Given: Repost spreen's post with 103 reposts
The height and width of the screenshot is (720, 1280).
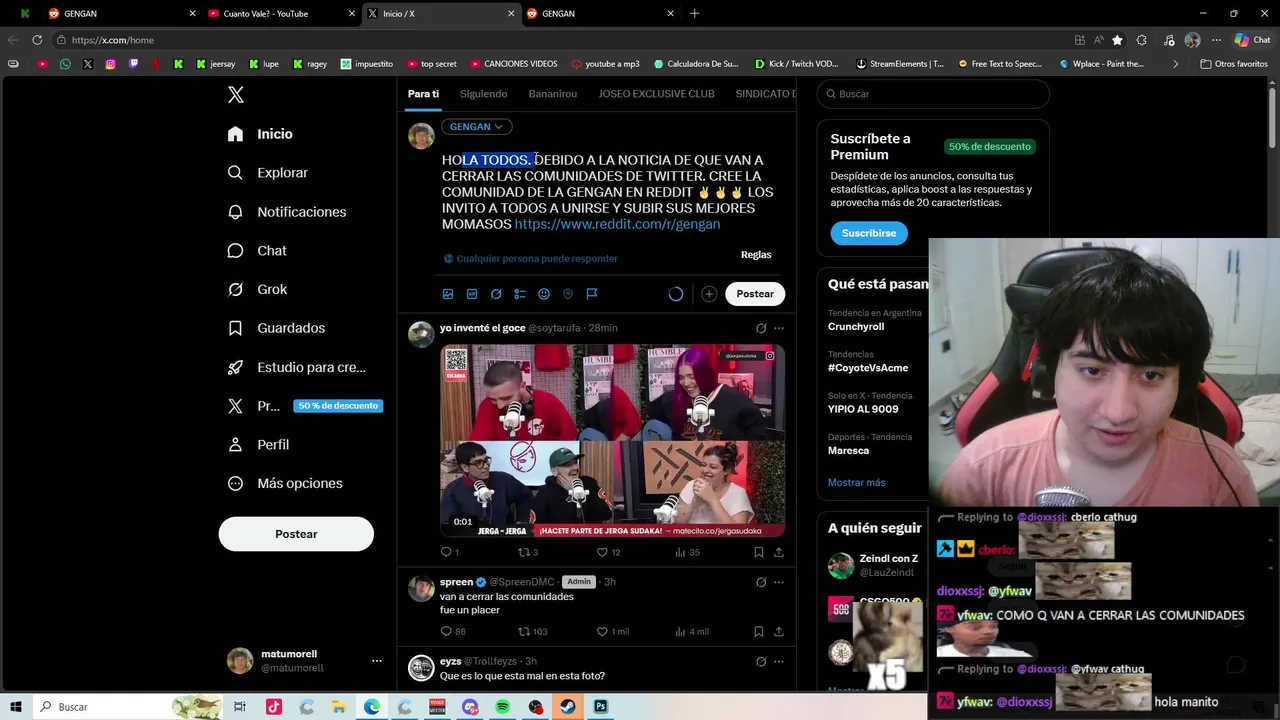Looking at the screenshot, I should point(532,632).
